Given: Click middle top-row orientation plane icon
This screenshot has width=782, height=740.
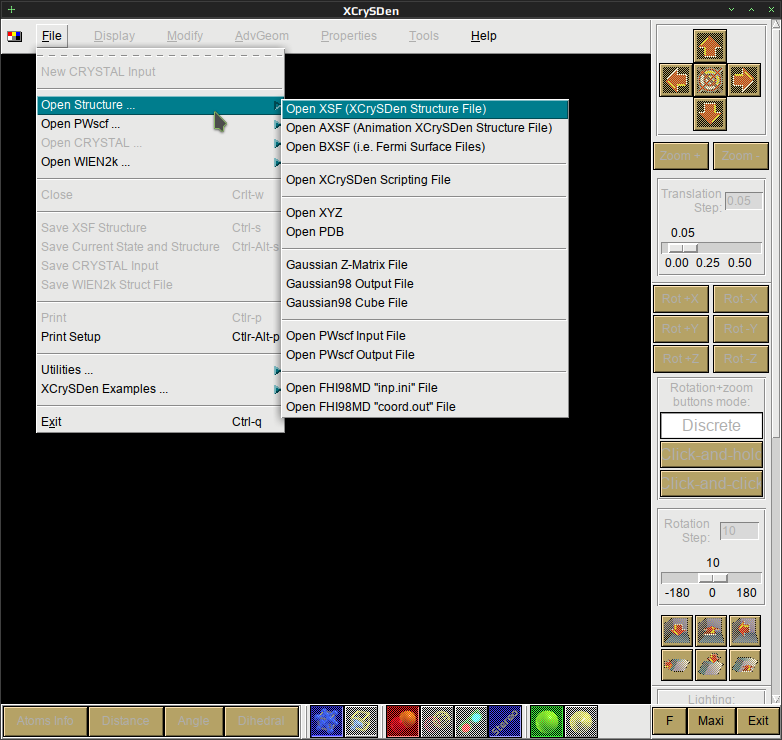Looking at the screenshot, I should click(711, 630).
